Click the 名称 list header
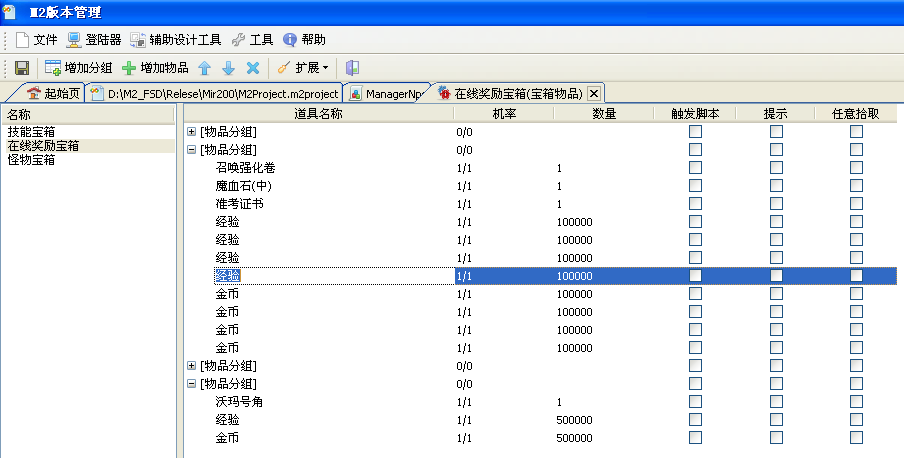 88,114
